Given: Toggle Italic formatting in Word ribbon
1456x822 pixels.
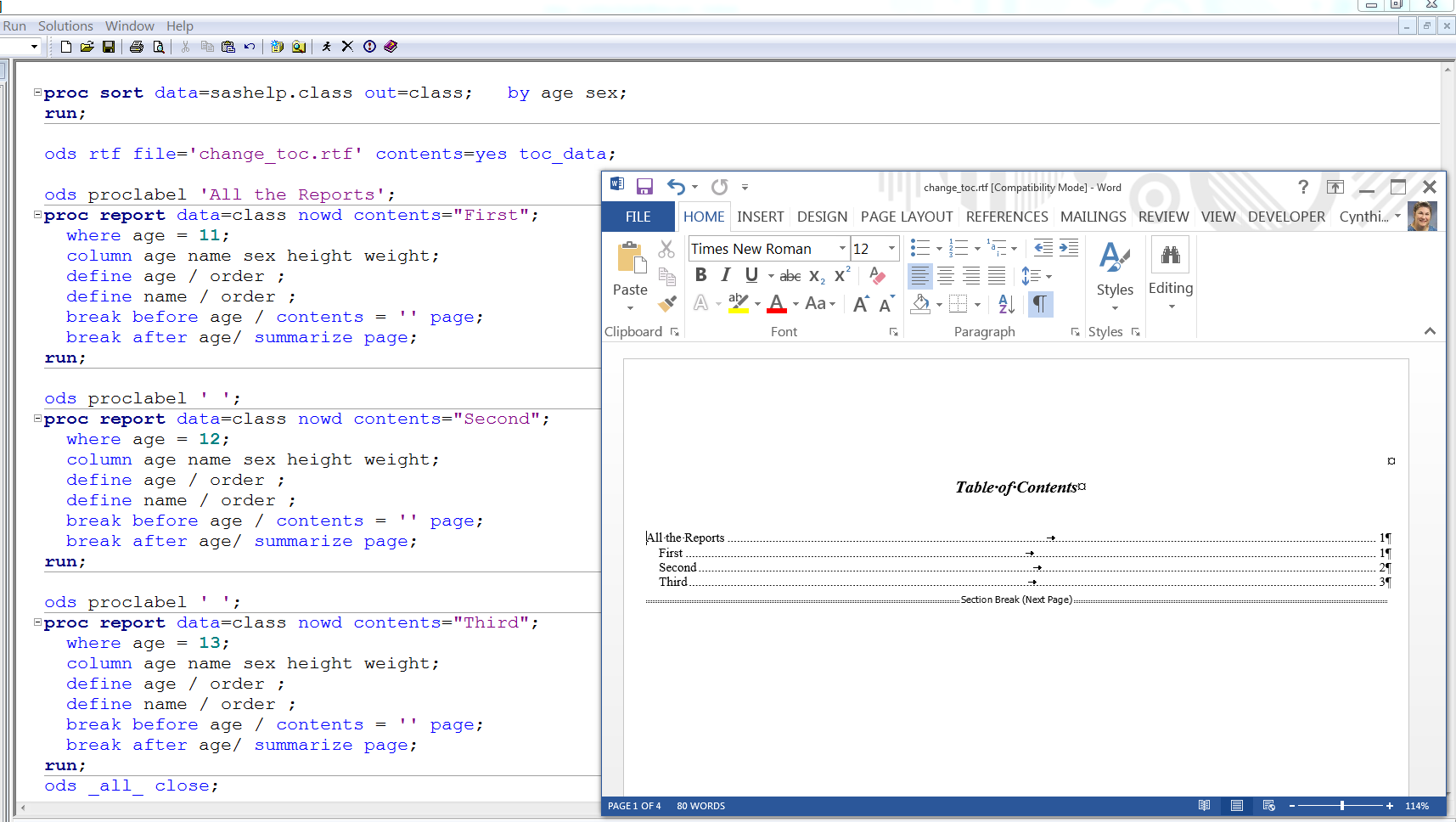Looking at the screenshot, I should 725,275.
